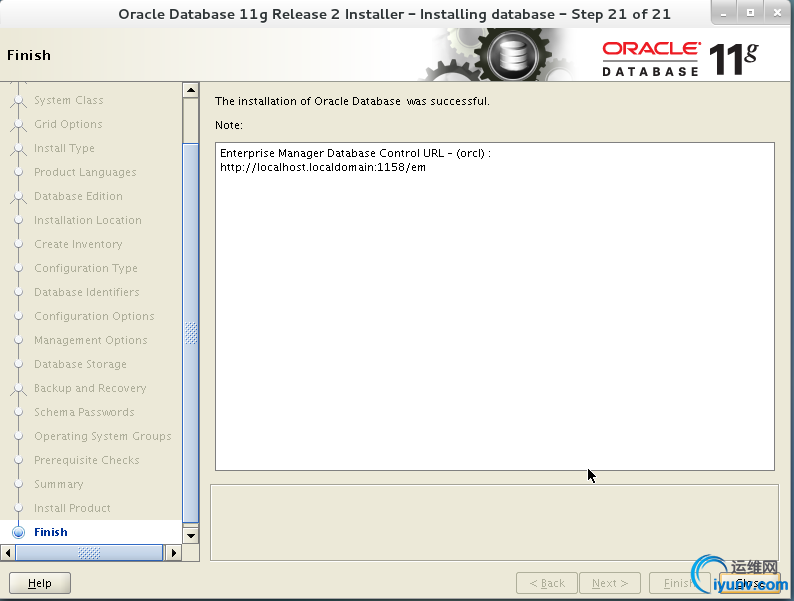Click the Oracle Database 11g logo
The image size is (794, 601).
[x=680, y=59]
